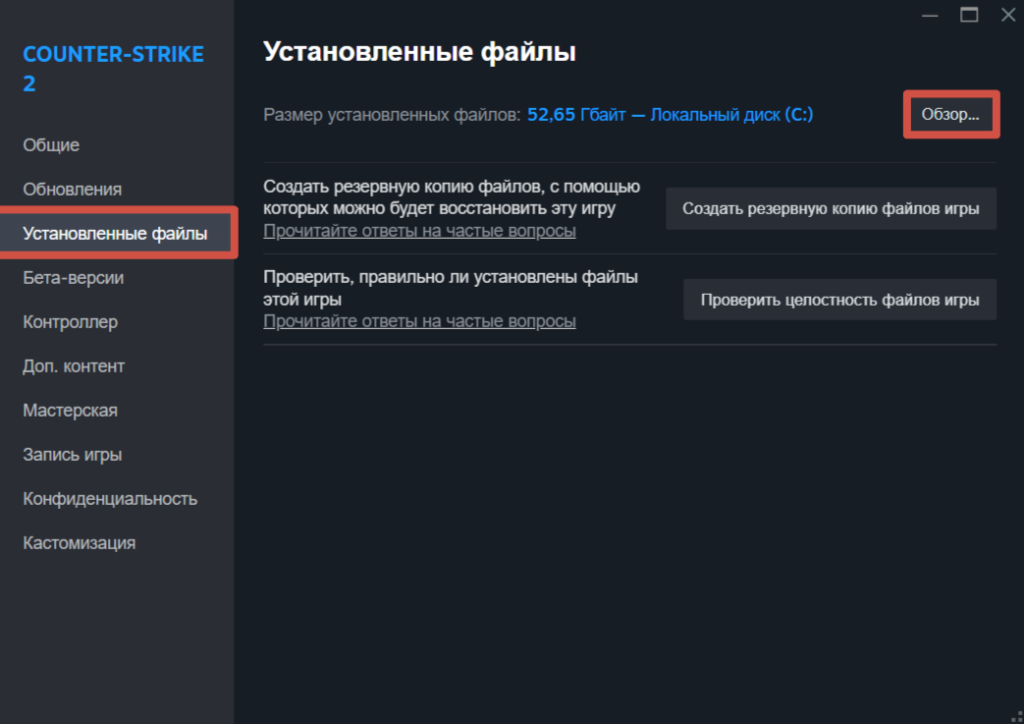Switch to the Контроллер settings
Viewport: 1024px width, 724px height.
point(70,322)
